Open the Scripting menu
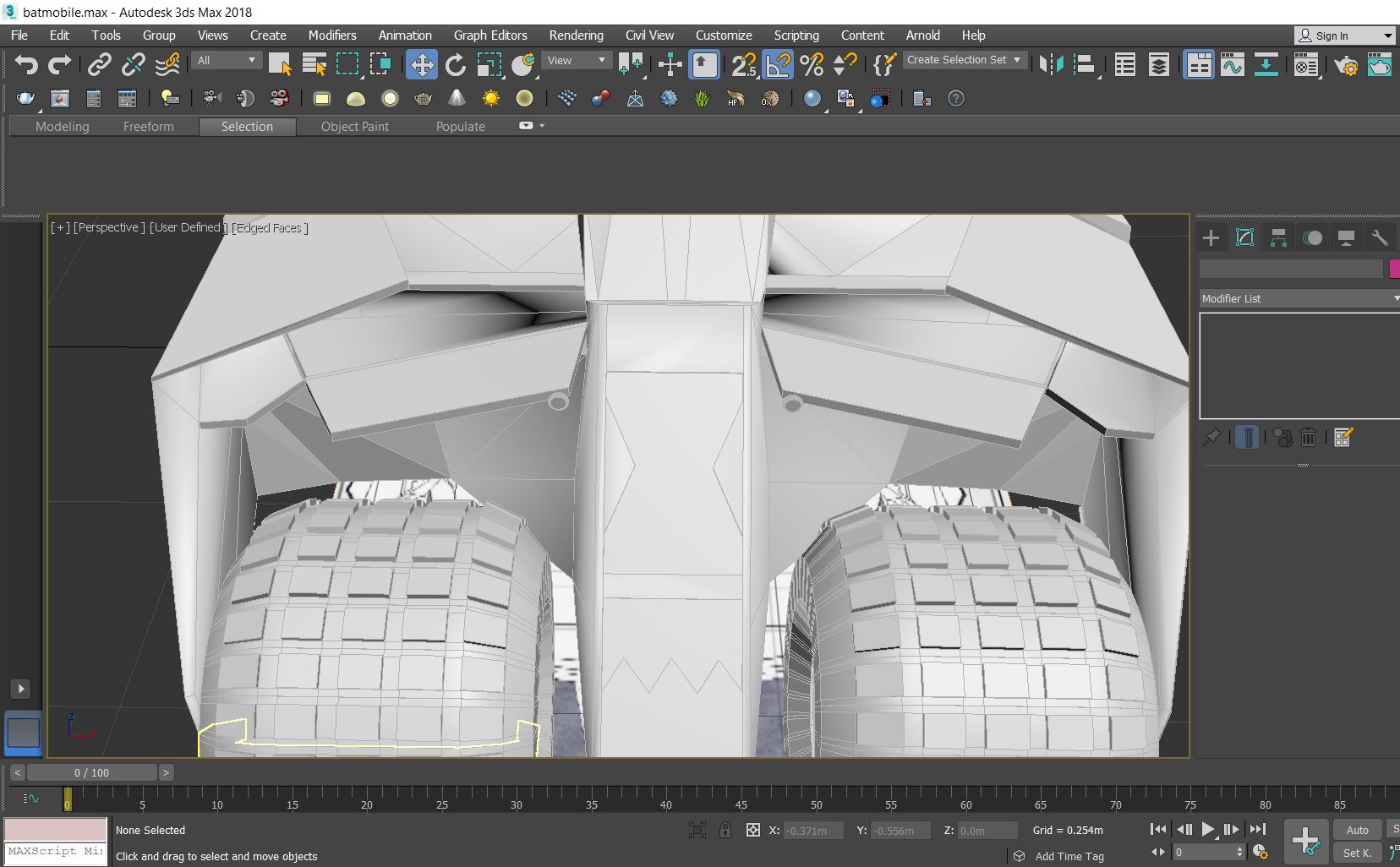This screenshot has width=1400, height=867. [796, 35]
